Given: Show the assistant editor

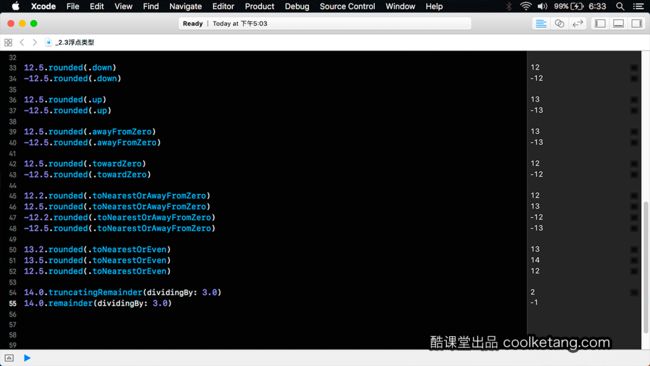Looking at the screenshot, I should pyautogui.click(x=559, y=24).
